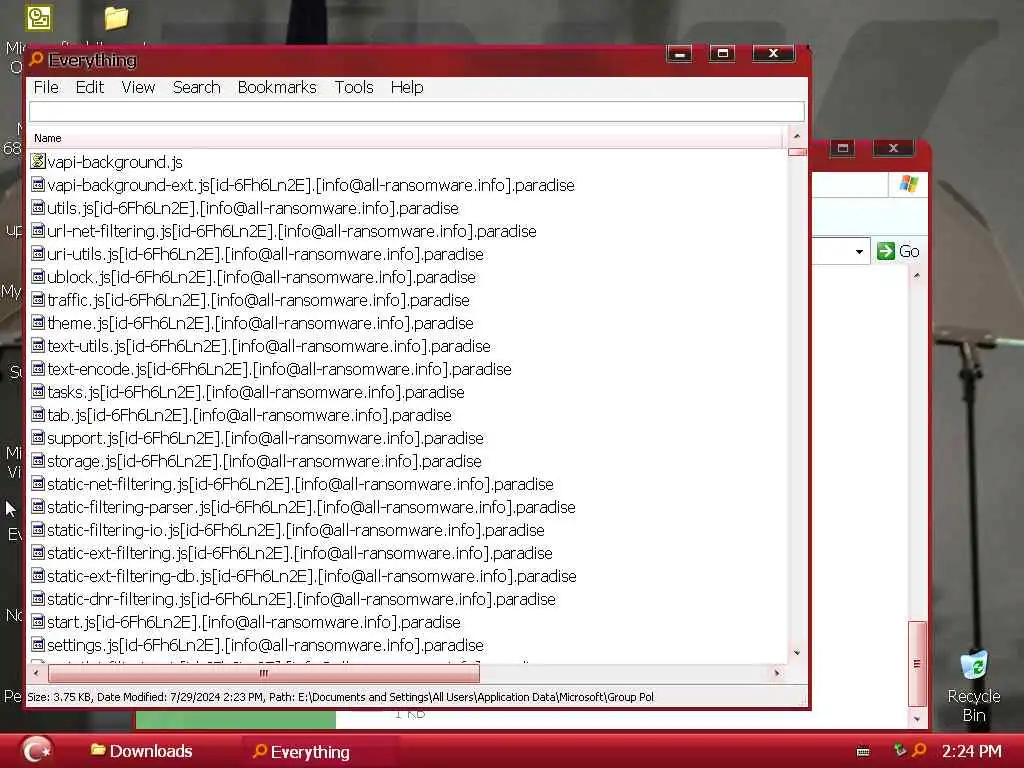
Task: Click the tasks.js paradise file icon
Action: tap(38, 392)
